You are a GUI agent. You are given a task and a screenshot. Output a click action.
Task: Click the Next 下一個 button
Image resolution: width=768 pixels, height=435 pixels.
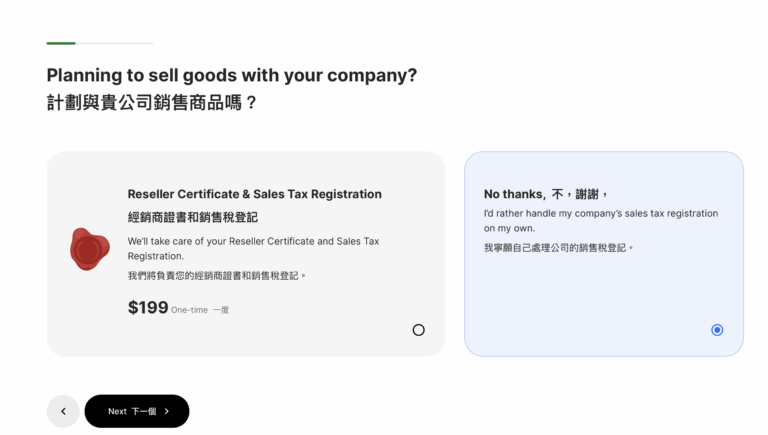(x=136, y=411)
